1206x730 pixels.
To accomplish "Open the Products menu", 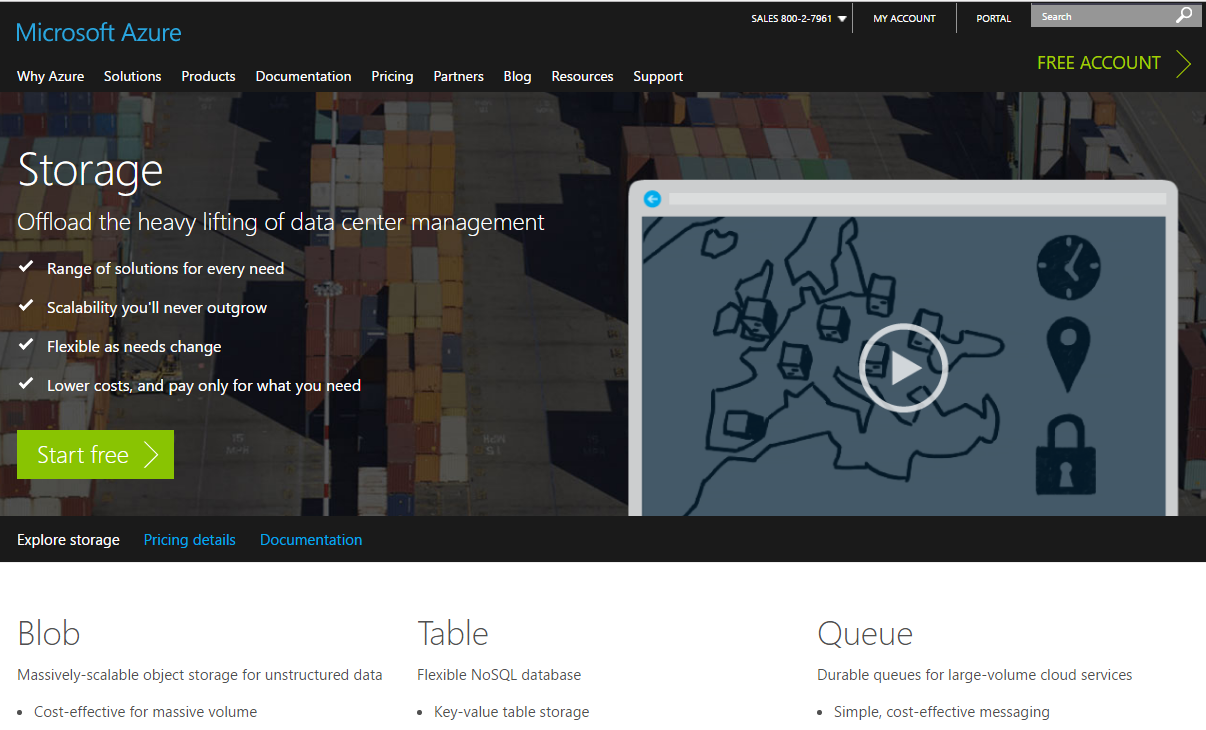I will tap(208, 76).
